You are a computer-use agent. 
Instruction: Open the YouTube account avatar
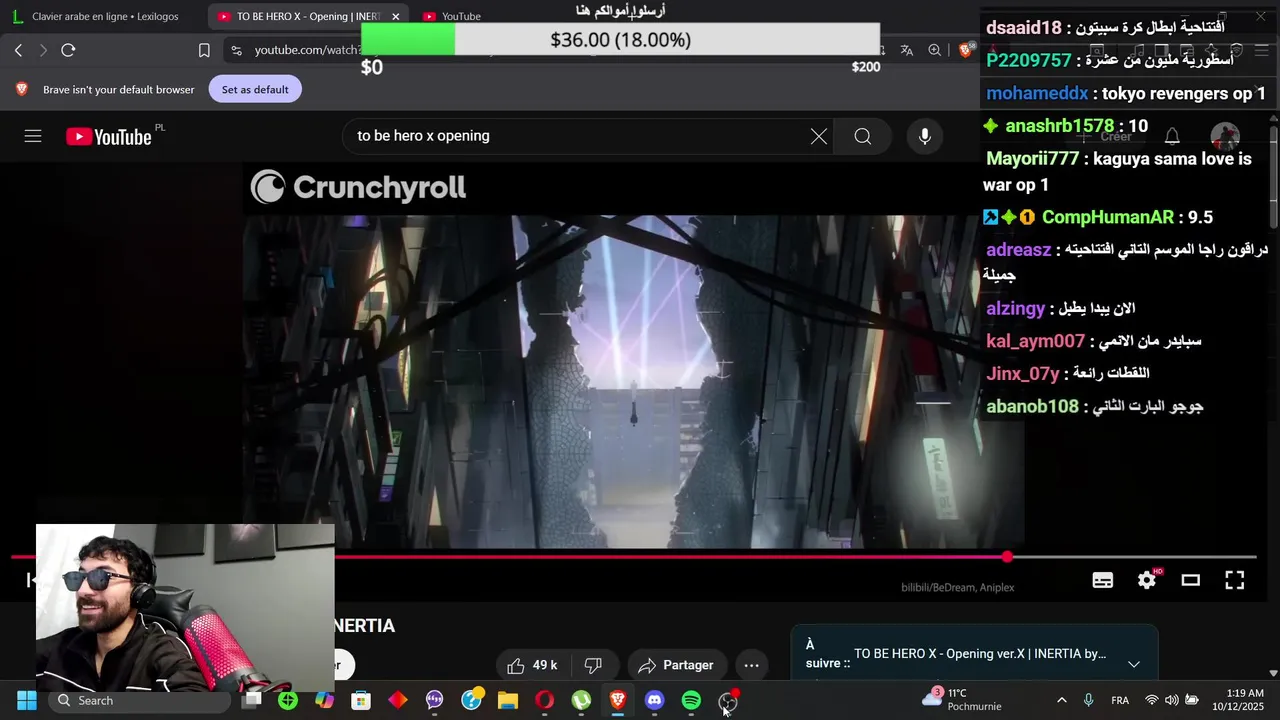point(1225,136)
